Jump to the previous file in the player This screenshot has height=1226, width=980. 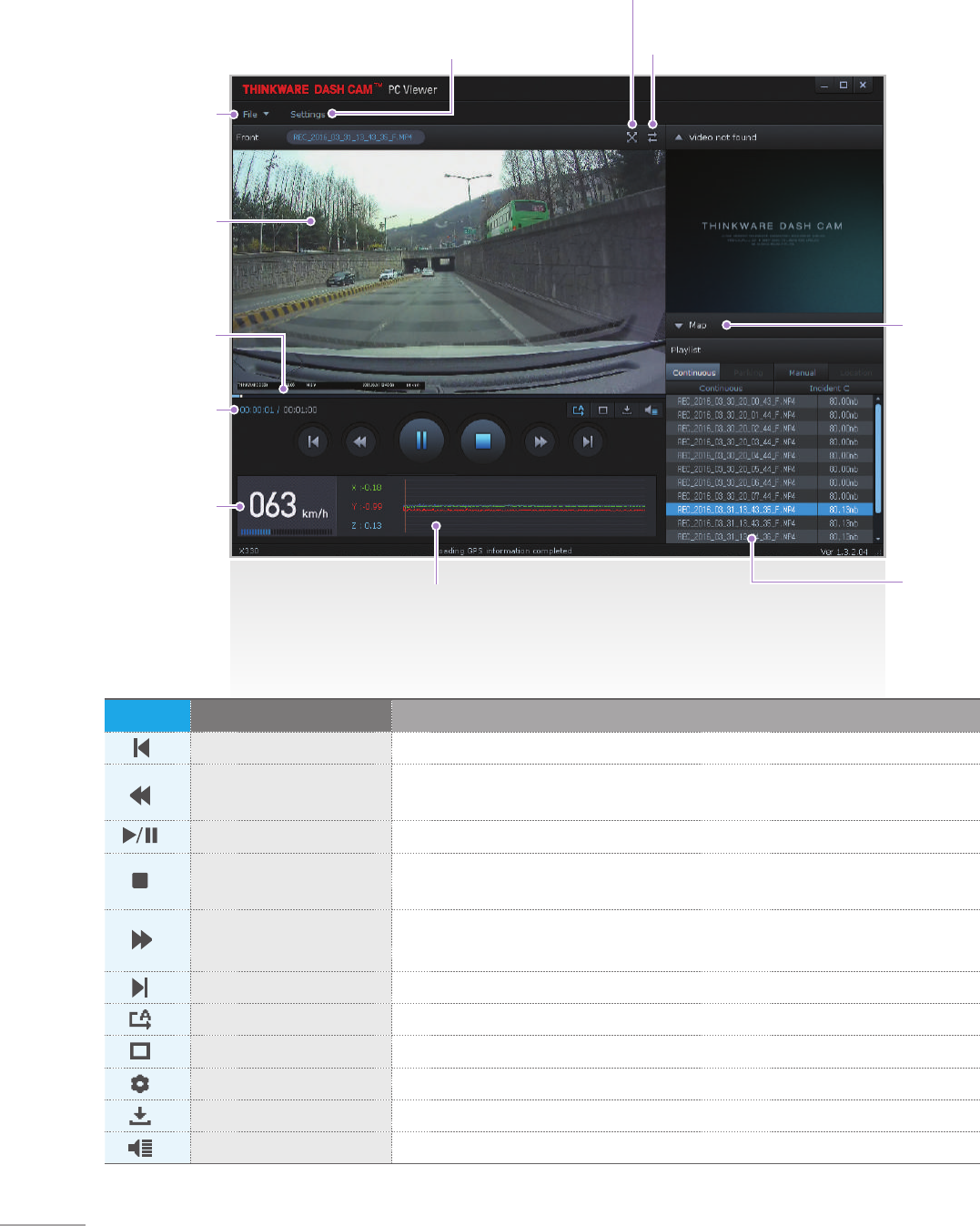coord(313,441)
